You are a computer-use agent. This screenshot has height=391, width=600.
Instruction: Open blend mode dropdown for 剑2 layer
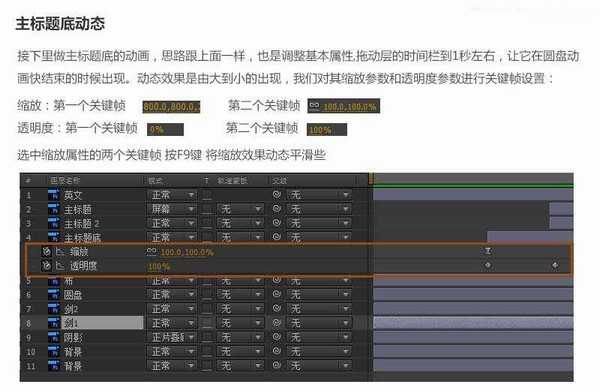point(171,308)
